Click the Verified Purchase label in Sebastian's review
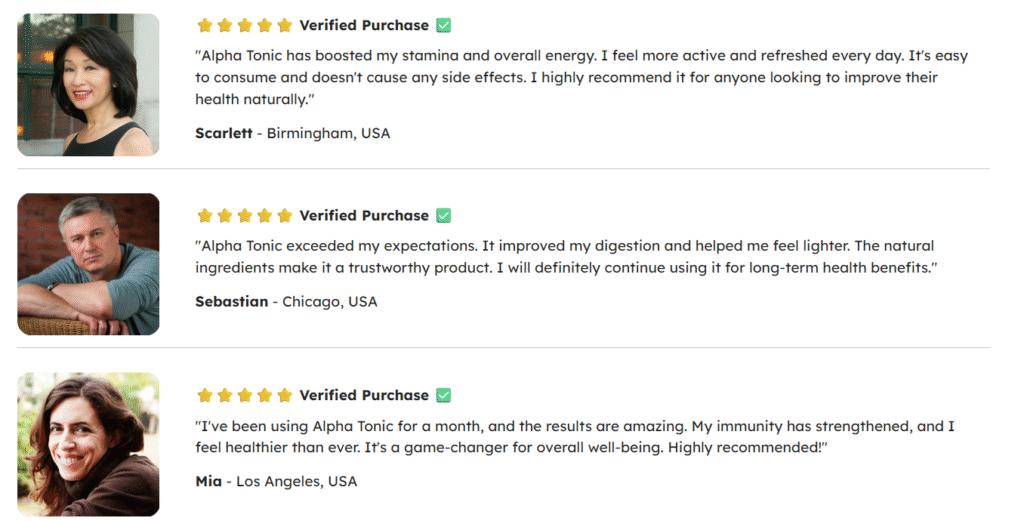 pos(364,215)
